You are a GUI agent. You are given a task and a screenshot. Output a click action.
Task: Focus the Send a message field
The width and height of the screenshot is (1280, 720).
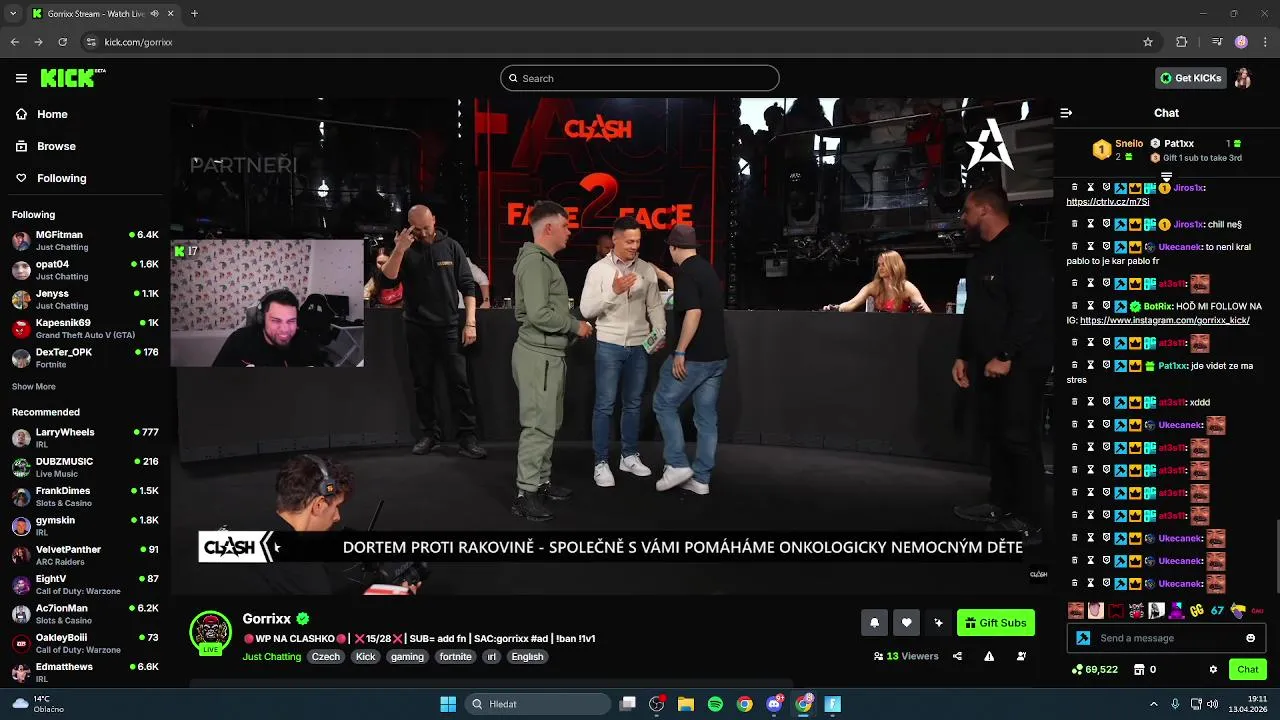[x=1166, y=638]
